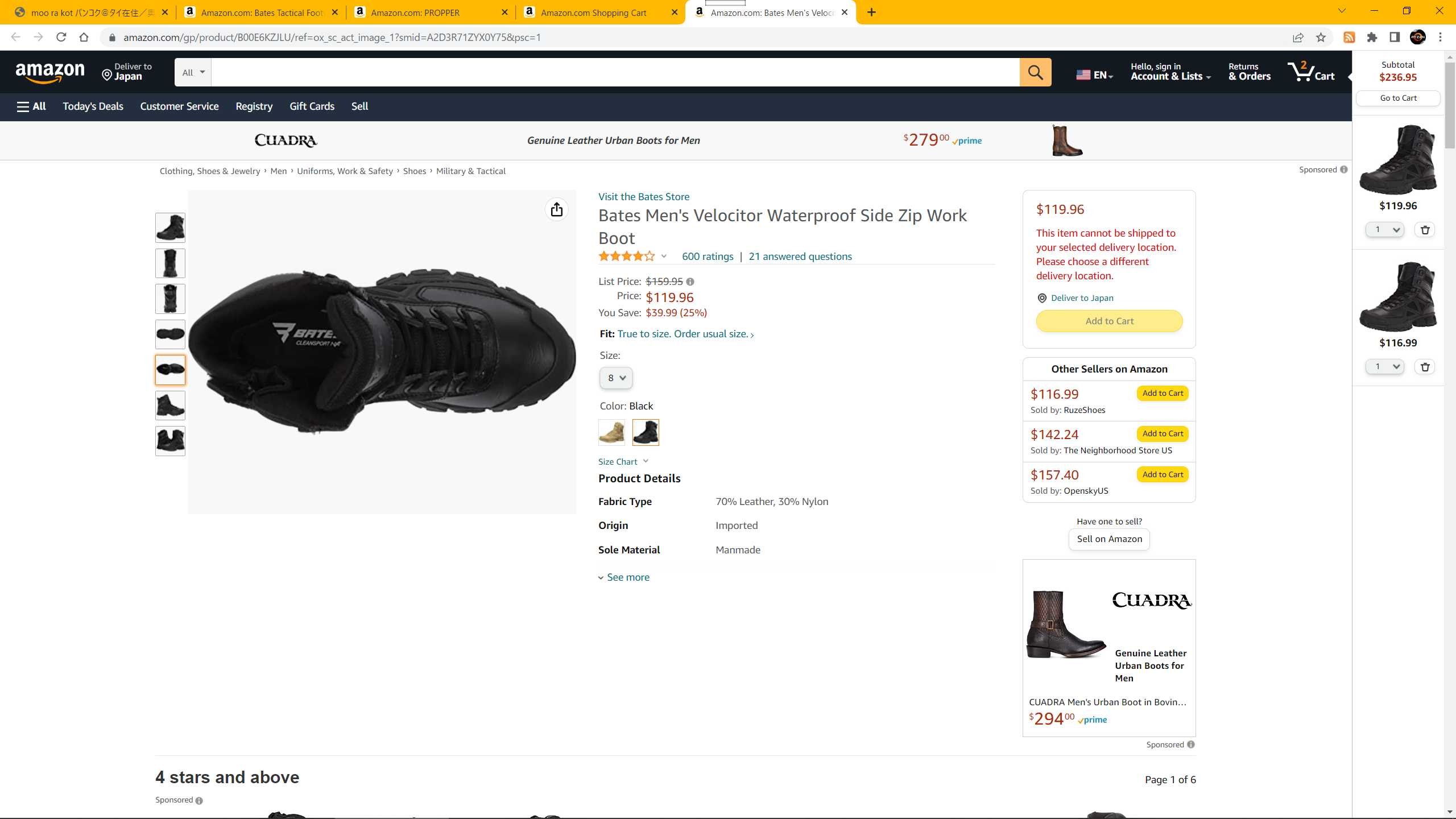The width and height of the screenshot is (1456, 819).
Task: Open the Registry page
Action: tap(254, 106)
